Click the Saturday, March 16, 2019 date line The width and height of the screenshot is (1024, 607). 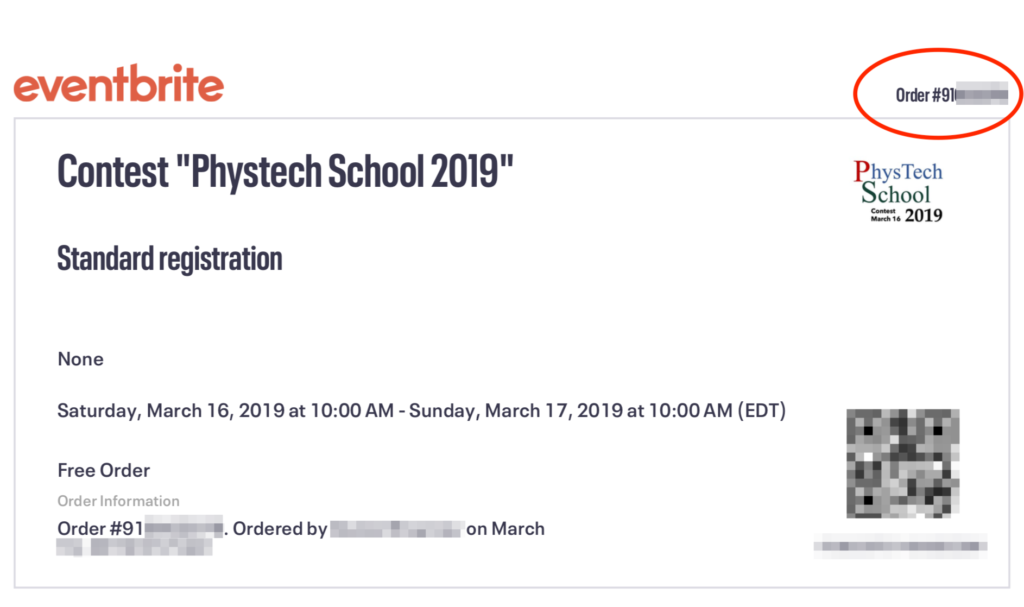[225, 410]
